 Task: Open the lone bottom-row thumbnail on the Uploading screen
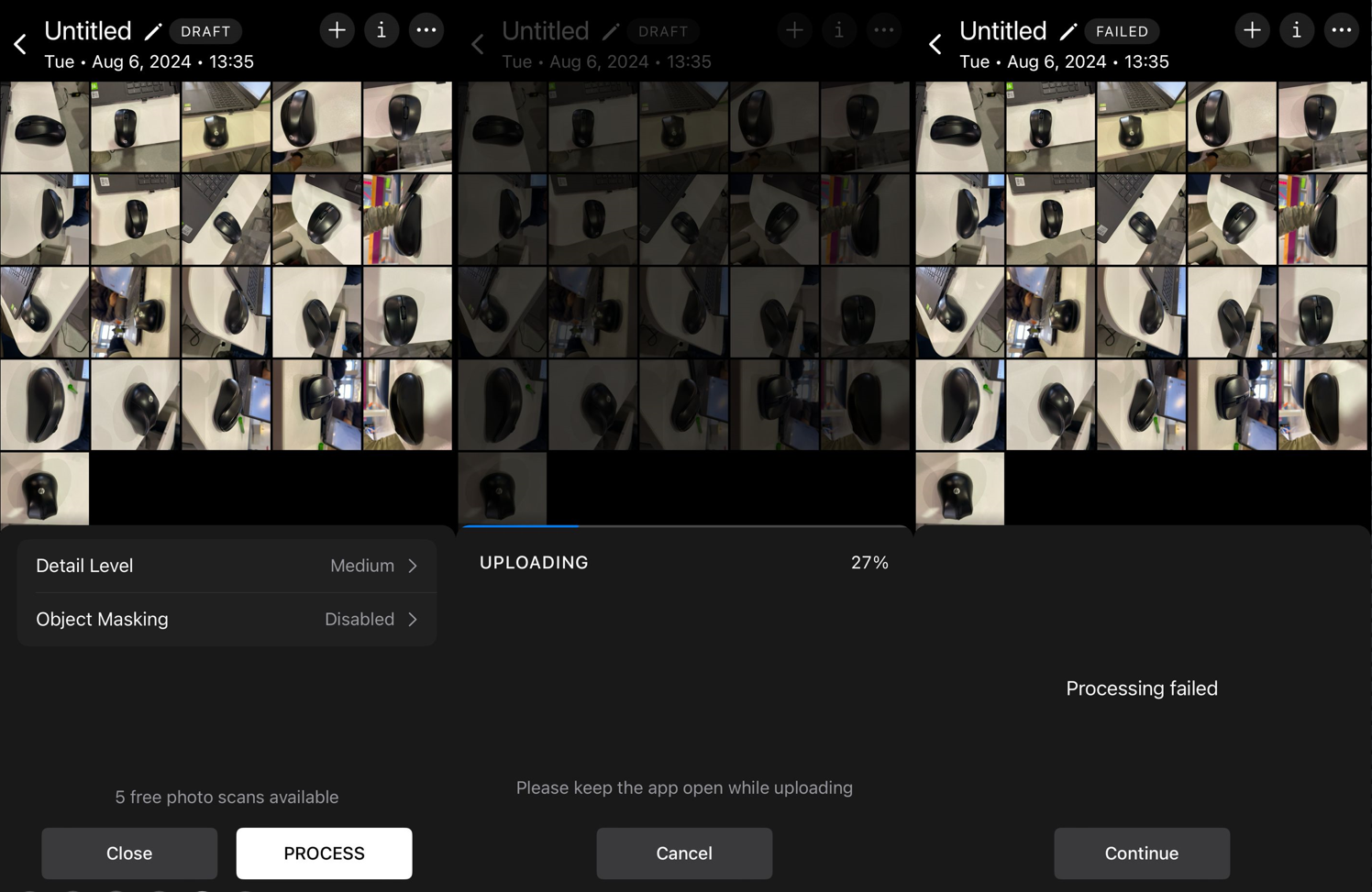[503, 489]
